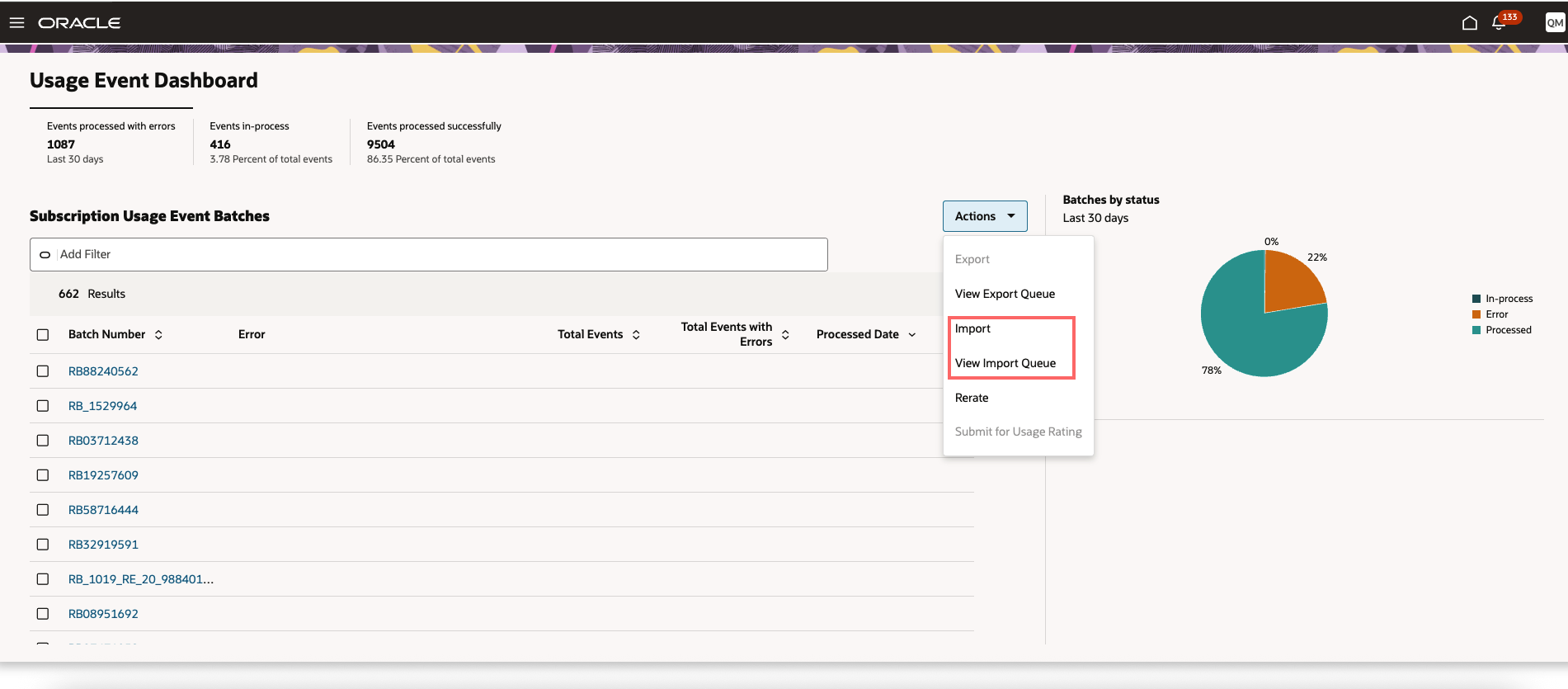1568x689 pixels.
Task: Check the box for batch RB19257609
Action: click(43, 475)
